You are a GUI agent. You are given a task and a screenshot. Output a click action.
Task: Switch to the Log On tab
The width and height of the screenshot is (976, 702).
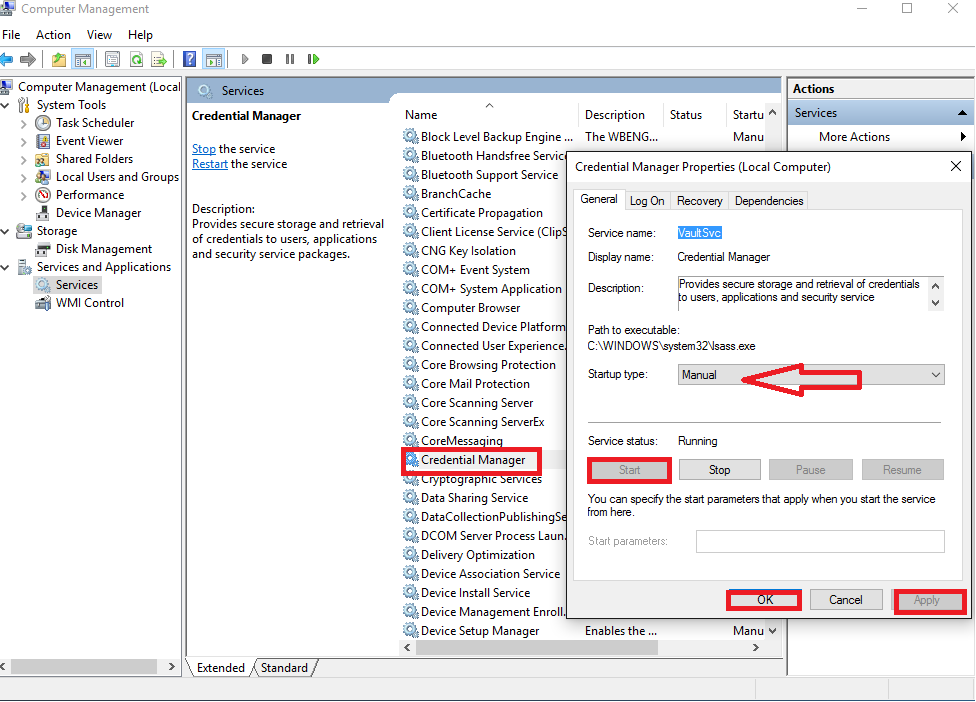point(646,200)
